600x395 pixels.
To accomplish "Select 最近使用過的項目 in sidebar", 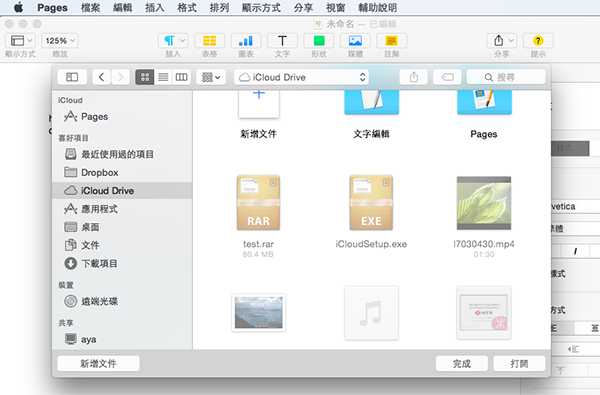I will coord(122,154).
